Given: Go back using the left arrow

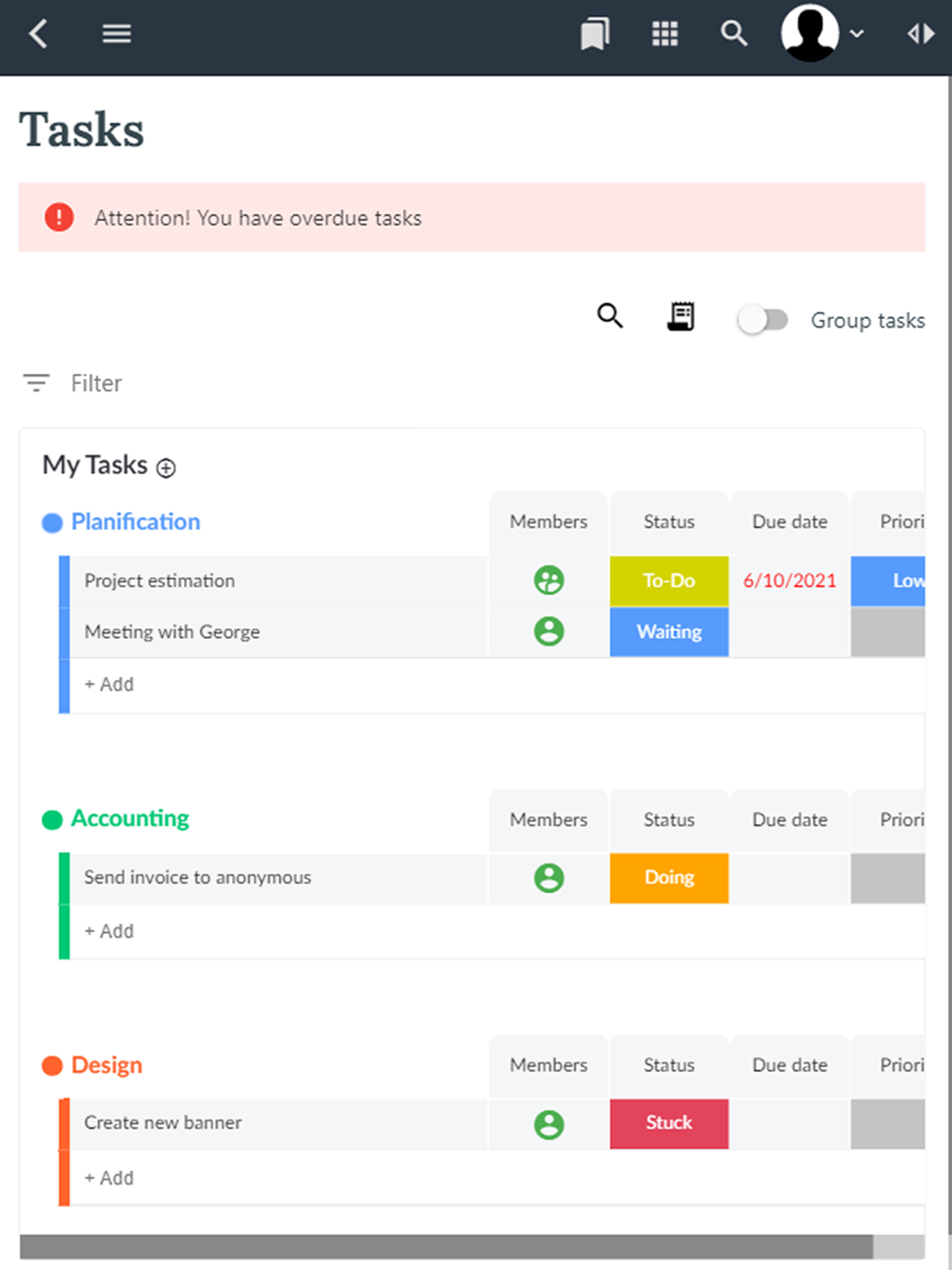Looking at the screenshot, I should (x=38, y=34).
